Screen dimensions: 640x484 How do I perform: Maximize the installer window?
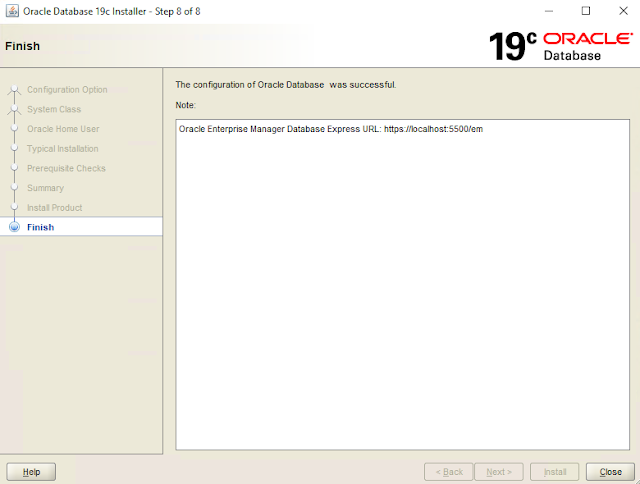[586, 11]
